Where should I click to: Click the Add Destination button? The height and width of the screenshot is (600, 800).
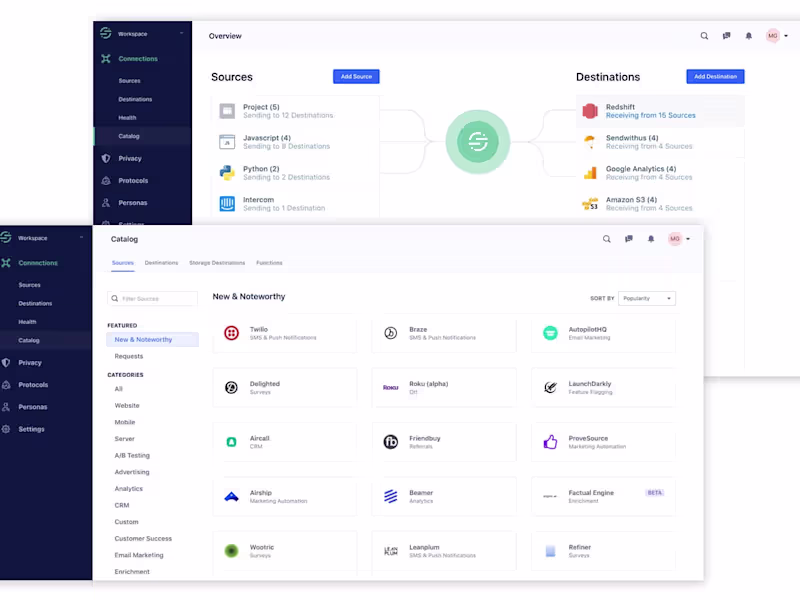click(x=715, y=77)
